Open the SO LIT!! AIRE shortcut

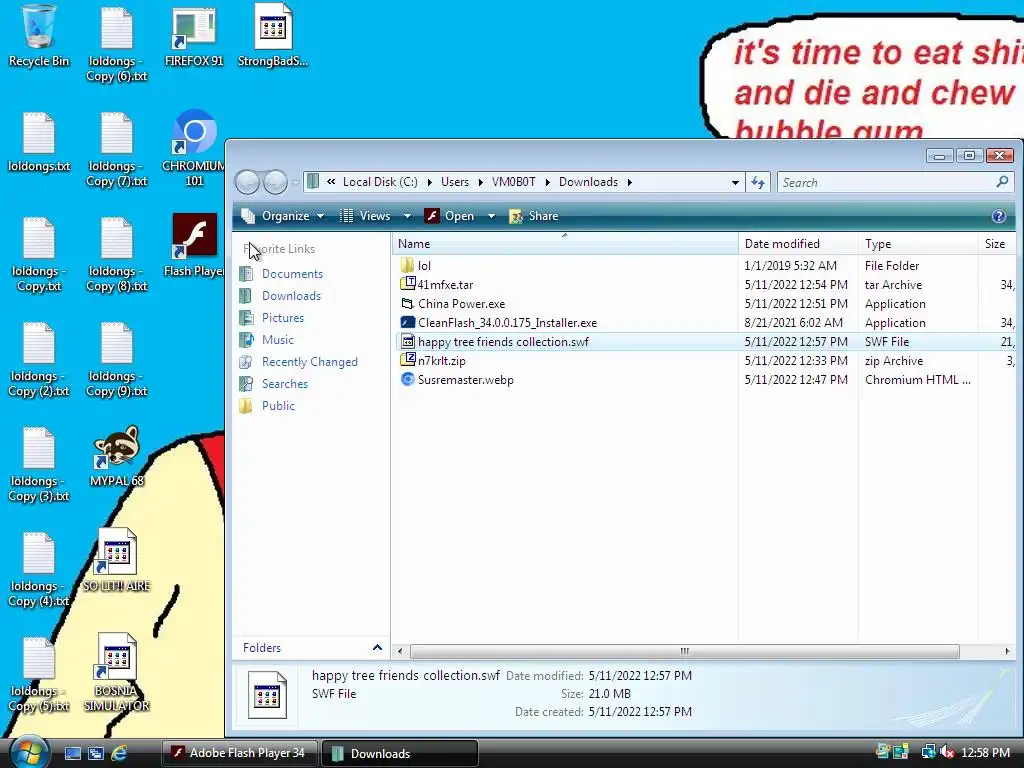coord(117,560)
